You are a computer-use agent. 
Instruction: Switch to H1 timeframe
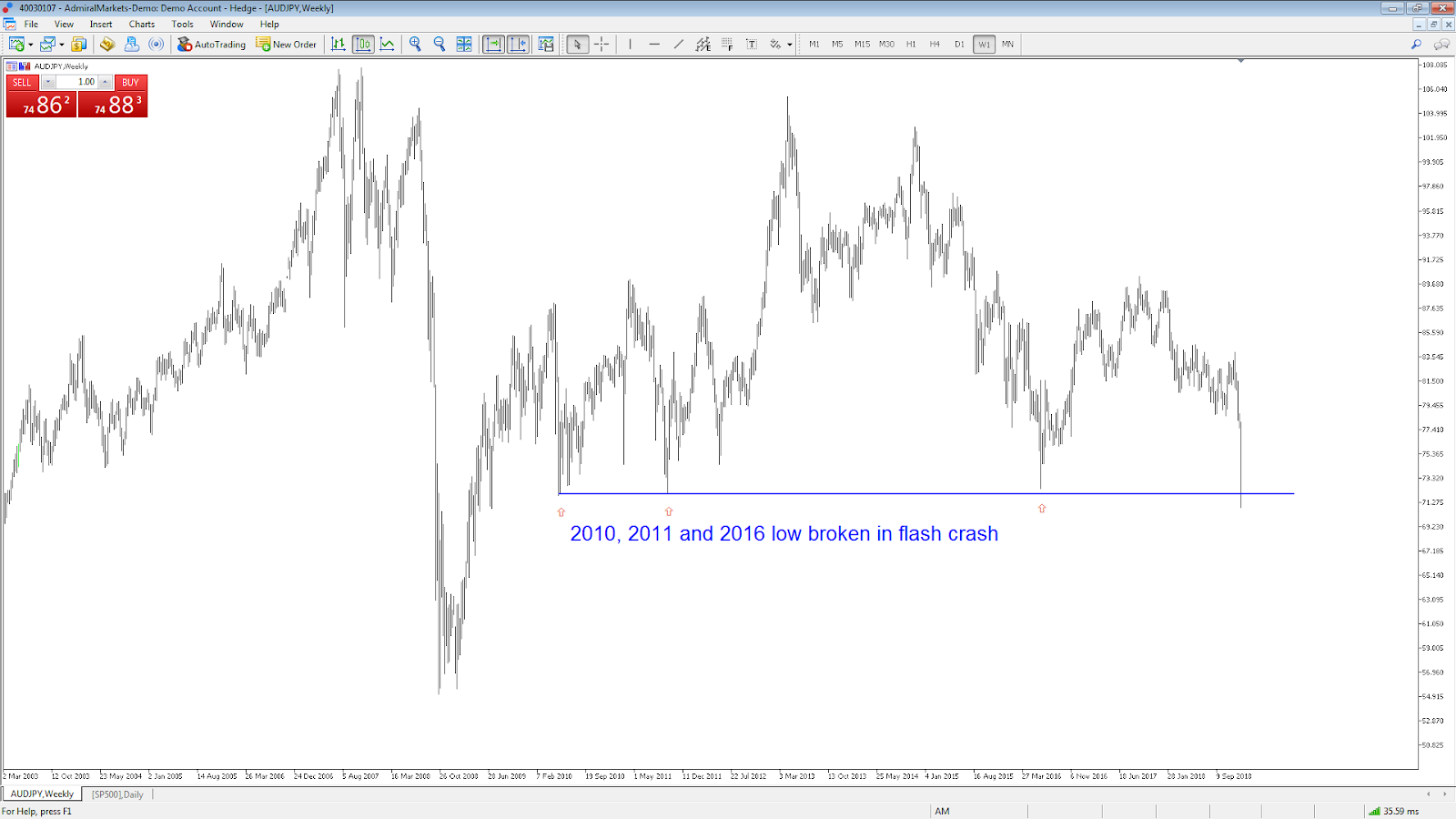[x=911, y=44]
